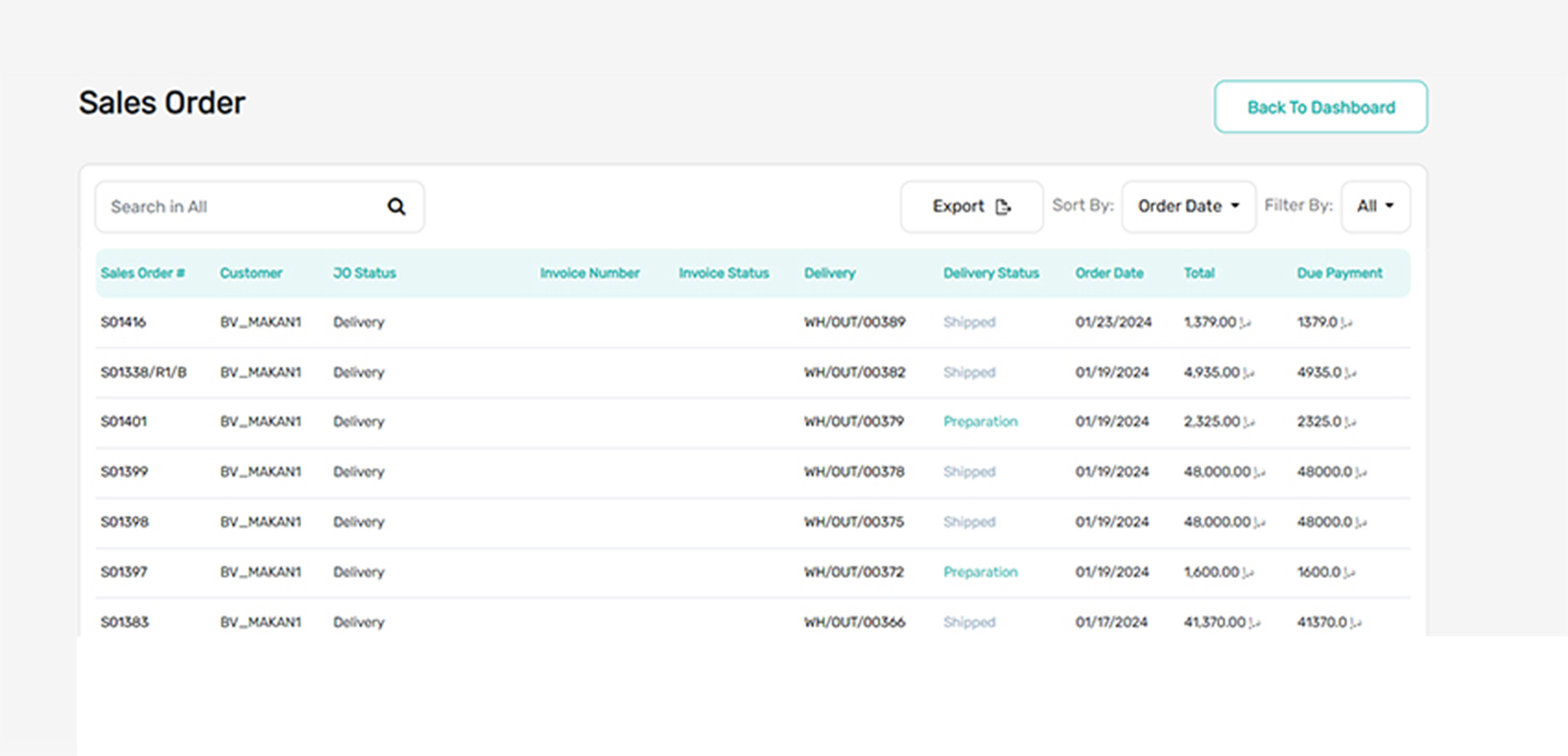Click the Order Date column header
This screenshot has height=756, width=1568.
(x=1110, y=273)
